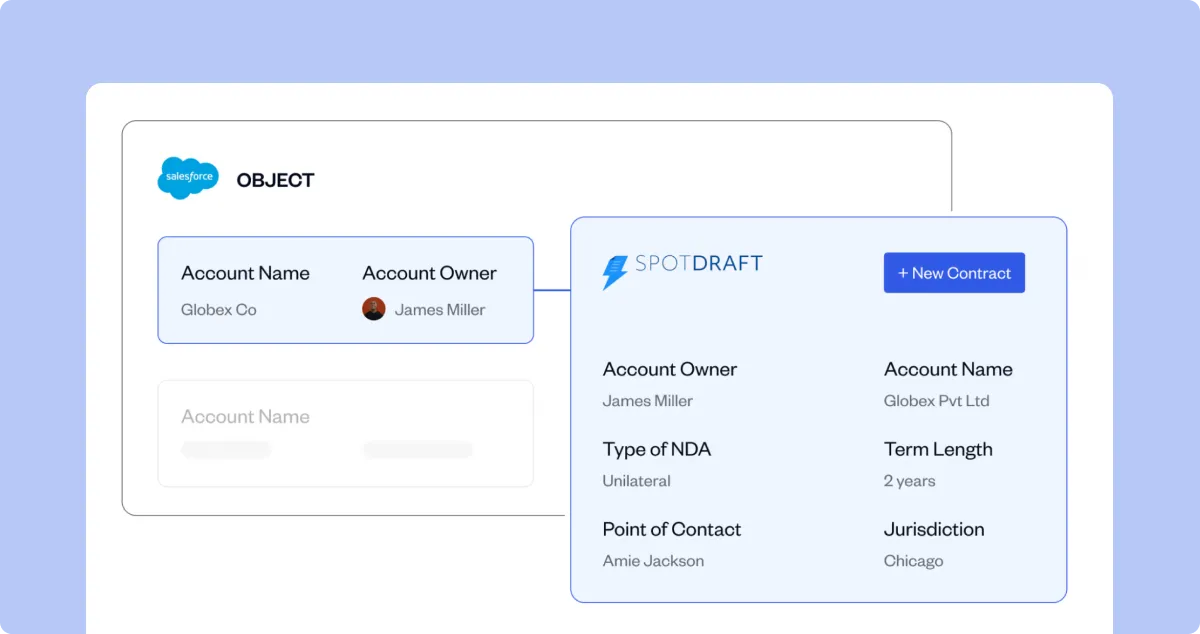1200x634 pixels.
Task: Select the OBJECT heading beside Salesforce logo
Action: tap(275, 180)
